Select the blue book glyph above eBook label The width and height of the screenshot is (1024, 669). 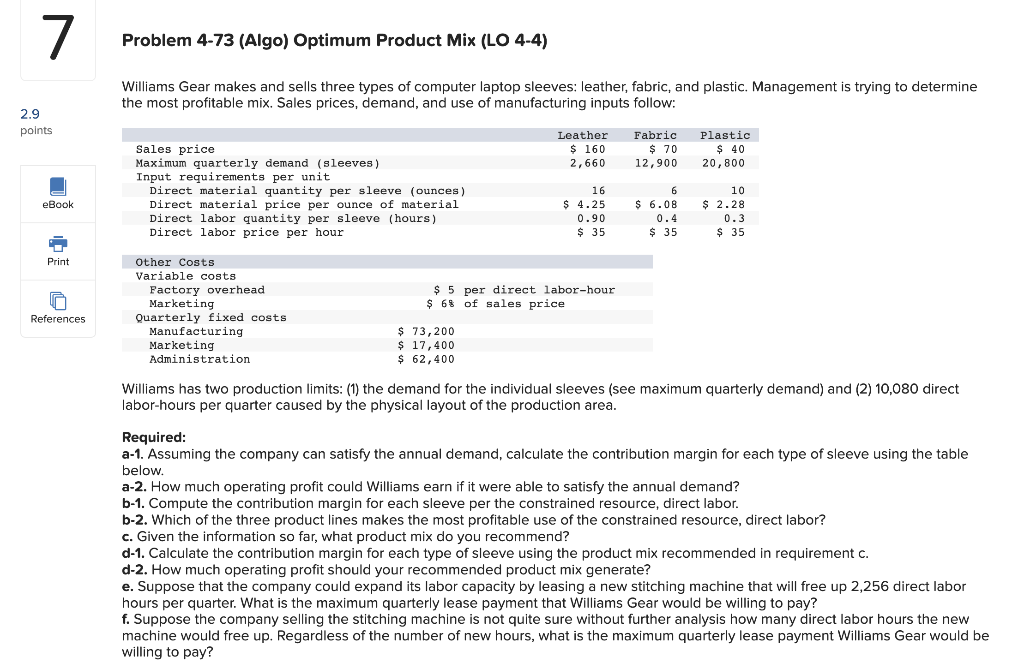pyautogui.click(x=57, y=187)
